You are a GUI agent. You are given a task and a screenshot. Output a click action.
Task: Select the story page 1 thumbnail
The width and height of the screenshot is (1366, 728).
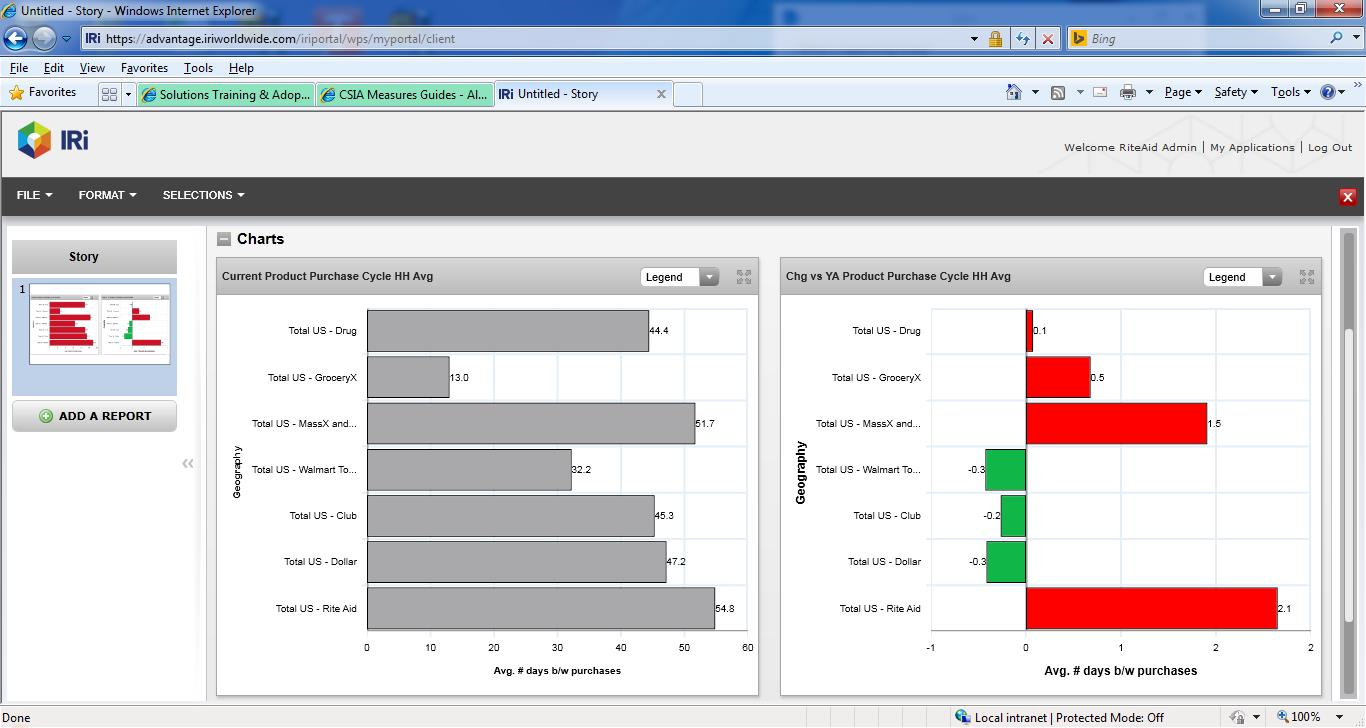pyautogui.click(x=99, y=323)
